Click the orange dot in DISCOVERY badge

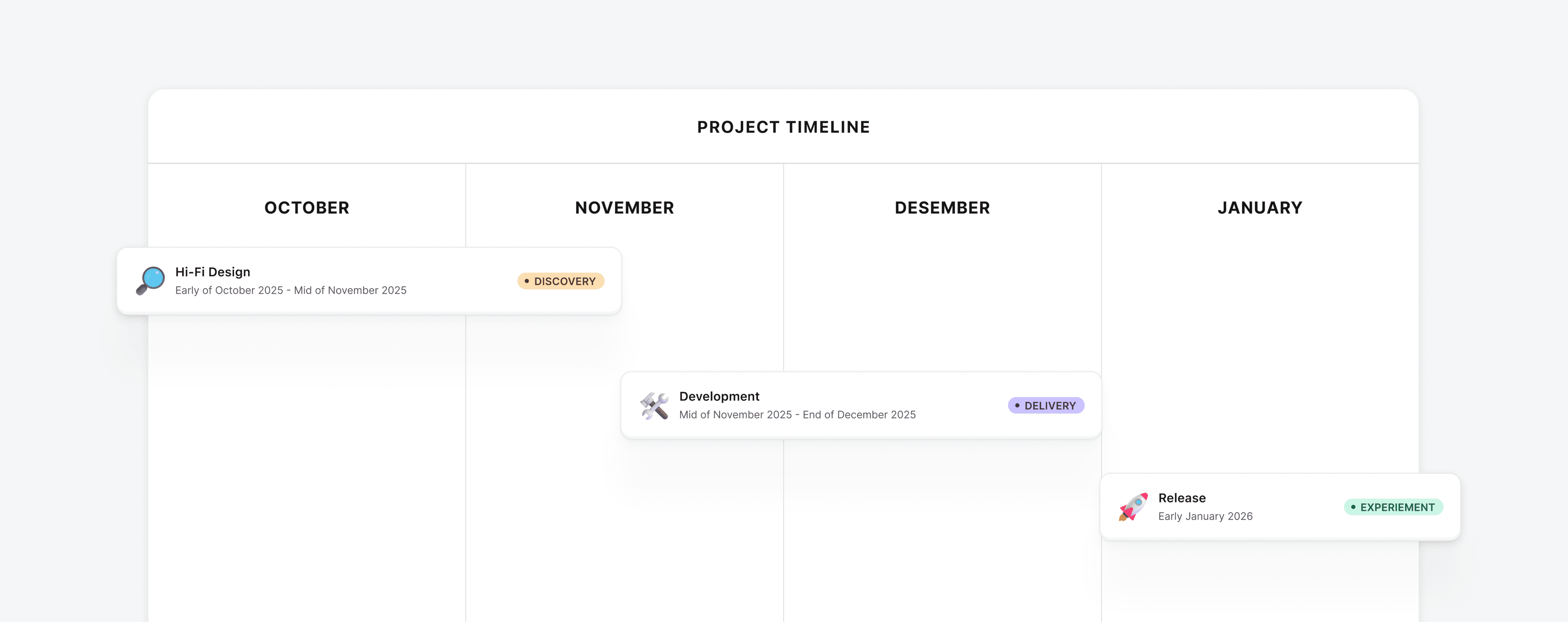[526, 281]
